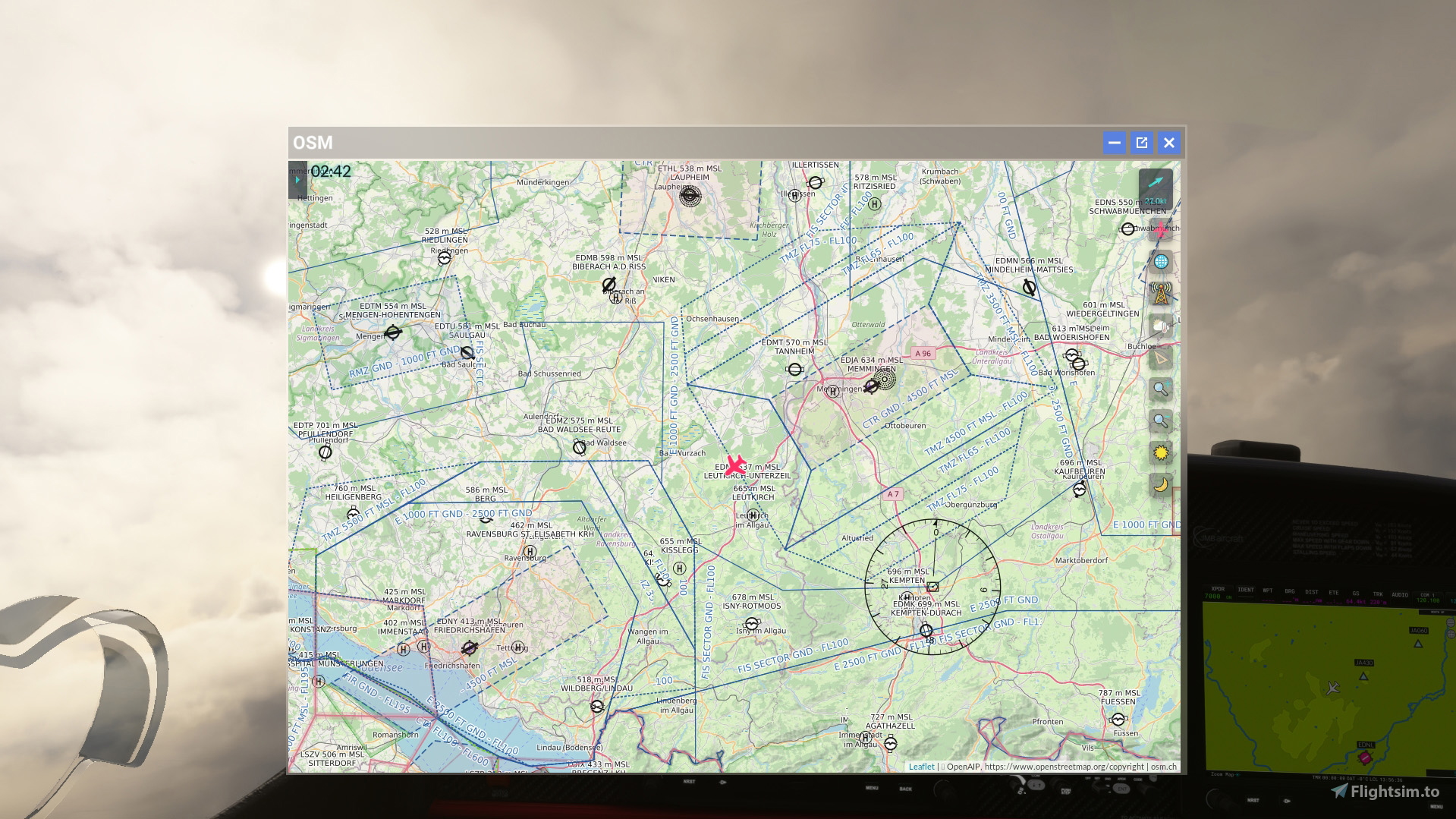Image resolution: width=1456 pixels, height=819 pixels.
Task: Select the triangle measurement tool icon
Action: pyautogui.click(x=1160, y=356)
